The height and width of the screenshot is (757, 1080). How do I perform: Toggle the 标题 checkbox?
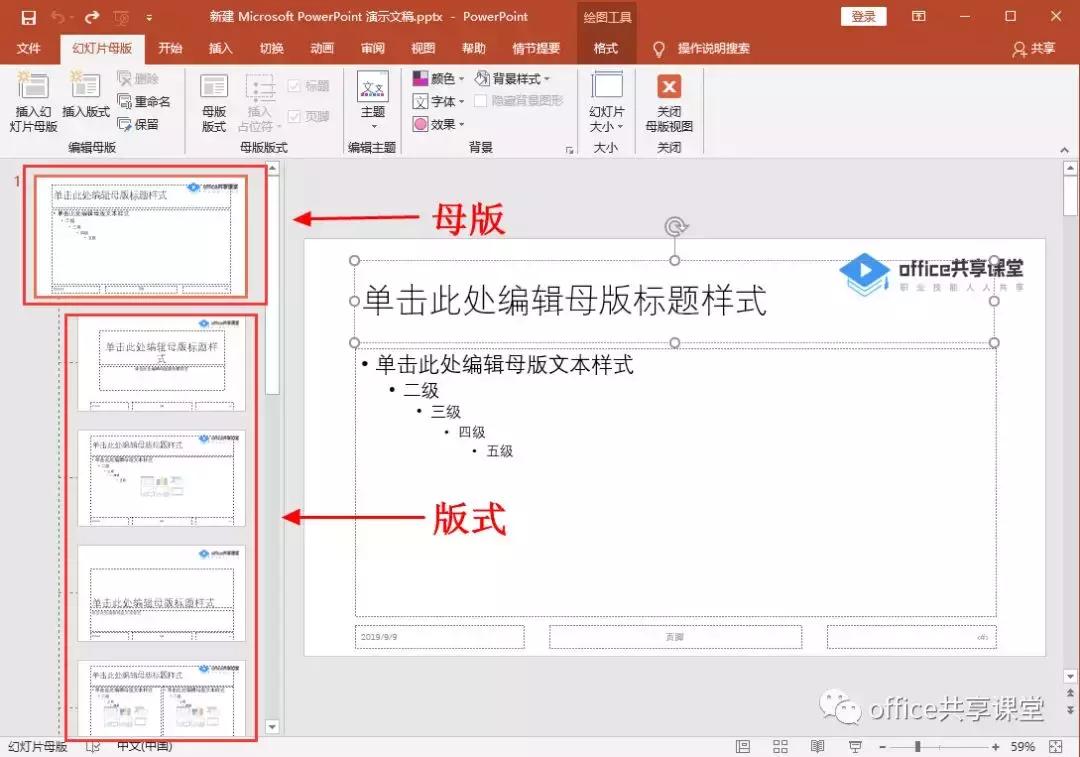[x=295, y=84]
